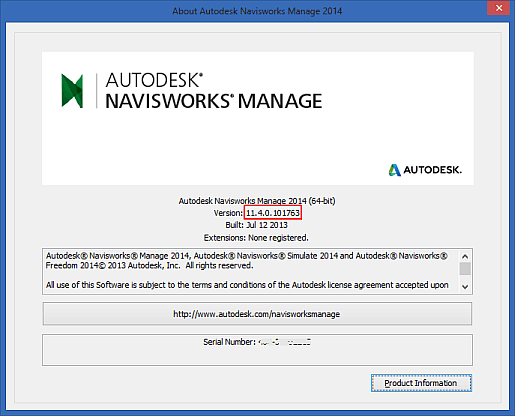Click 'Extensions: None registered.' text
This screenshot has width=515, height=416.
coord(256,238)
